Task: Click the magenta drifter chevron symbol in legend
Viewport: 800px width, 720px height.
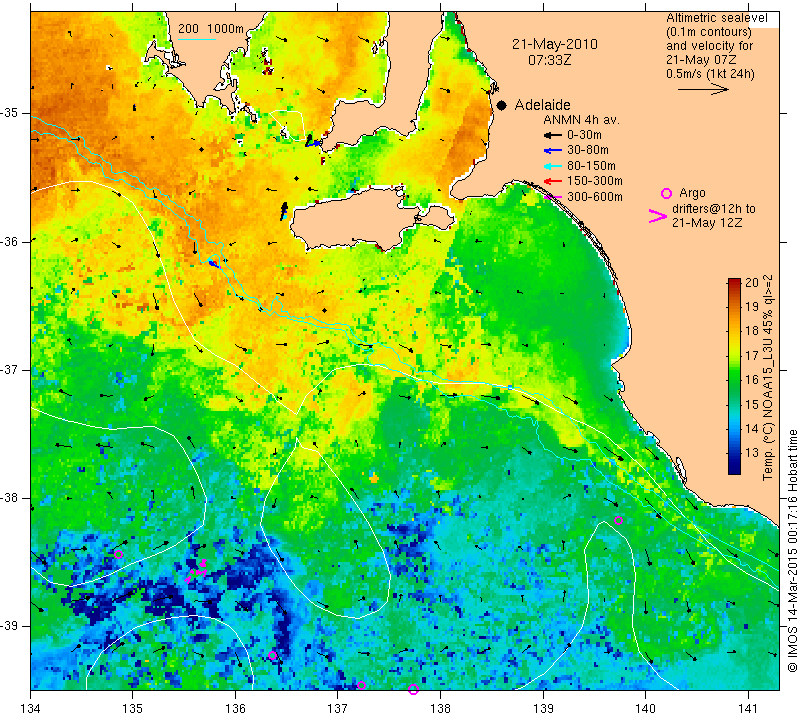Action: click(657, 216)
